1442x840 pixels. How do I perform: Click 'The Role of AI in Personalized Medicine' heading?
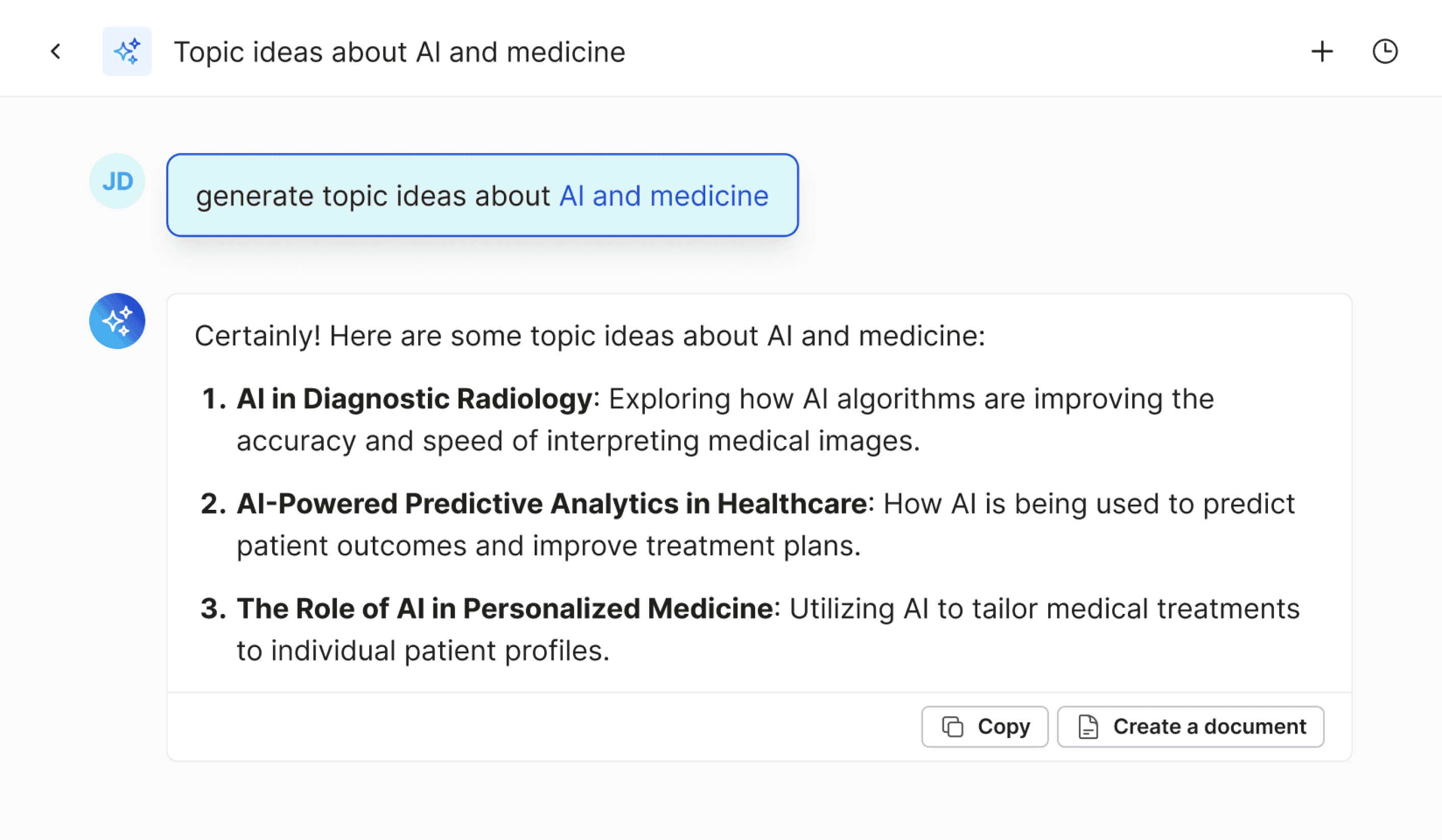[506, 608]
